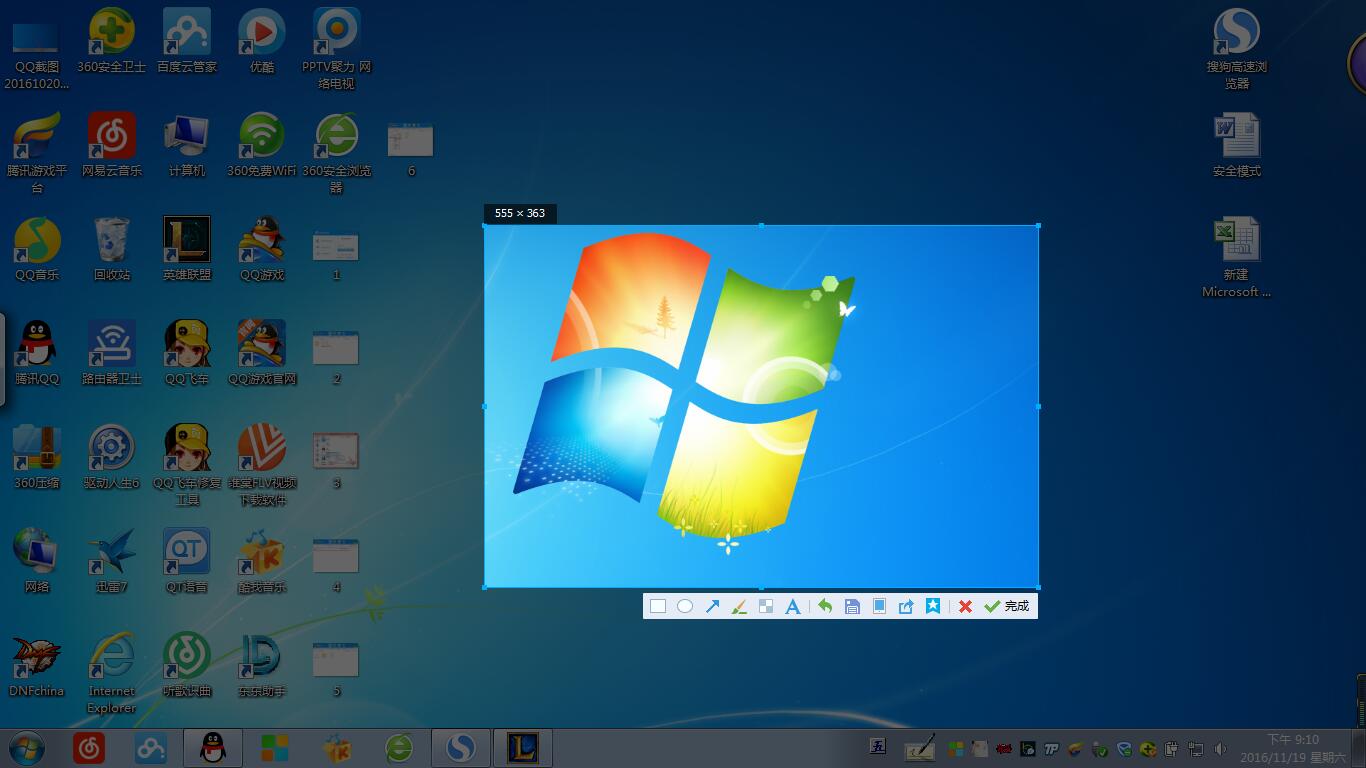Launch 酷我音乐 from the desktop

pyautogui.click(x=262, y=561)
